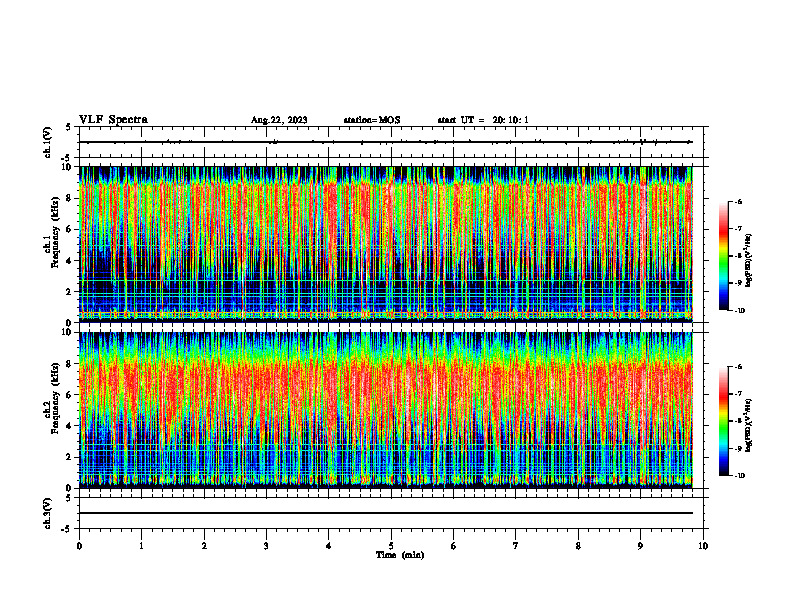This screenshot has height=612, width=792.
Task: Click the ch.1 colorbar "-6" tick label
Action: pyautogui.click(x=738, y=201)
